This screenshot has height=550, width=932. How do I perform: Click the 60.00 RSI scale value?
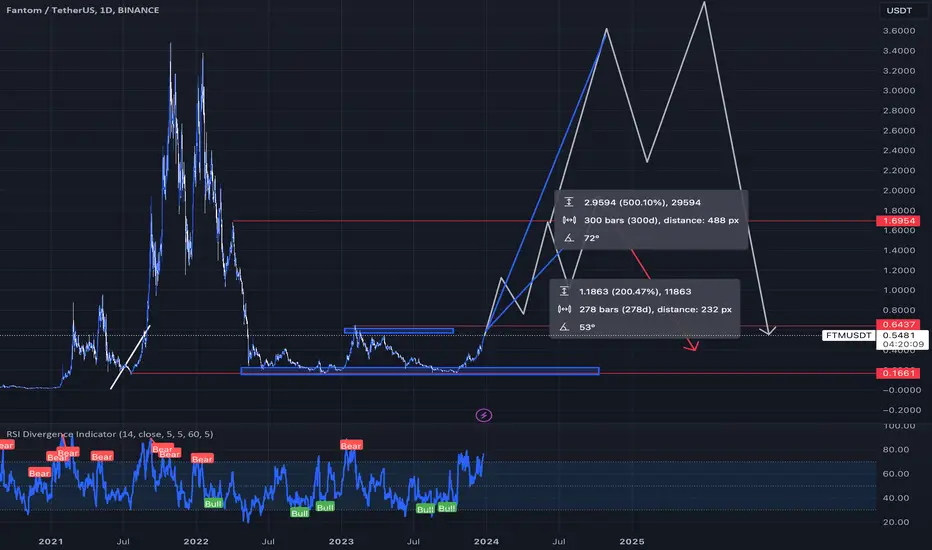pyautogui.click(x=896, y=474)
